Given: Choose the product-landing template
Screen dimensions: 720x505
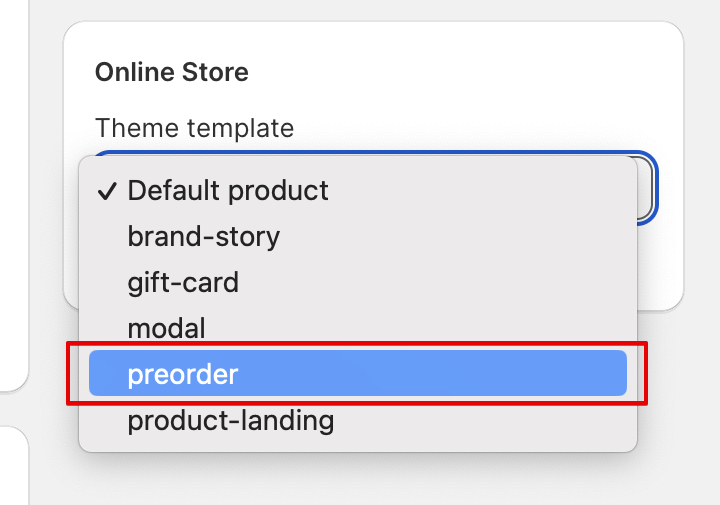Looking at the screenshot, I should click(230, 420).
